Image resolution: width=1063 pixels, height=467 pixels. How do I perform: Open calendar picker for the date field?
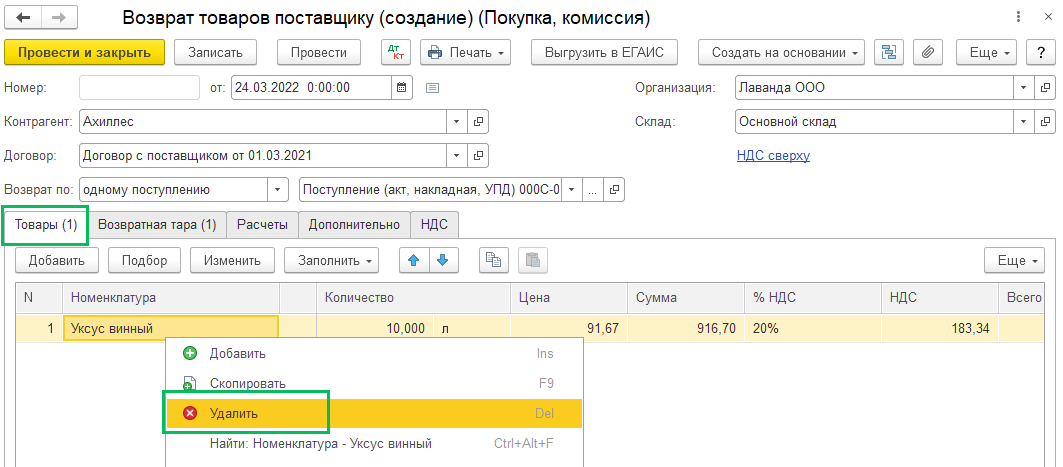401,87
